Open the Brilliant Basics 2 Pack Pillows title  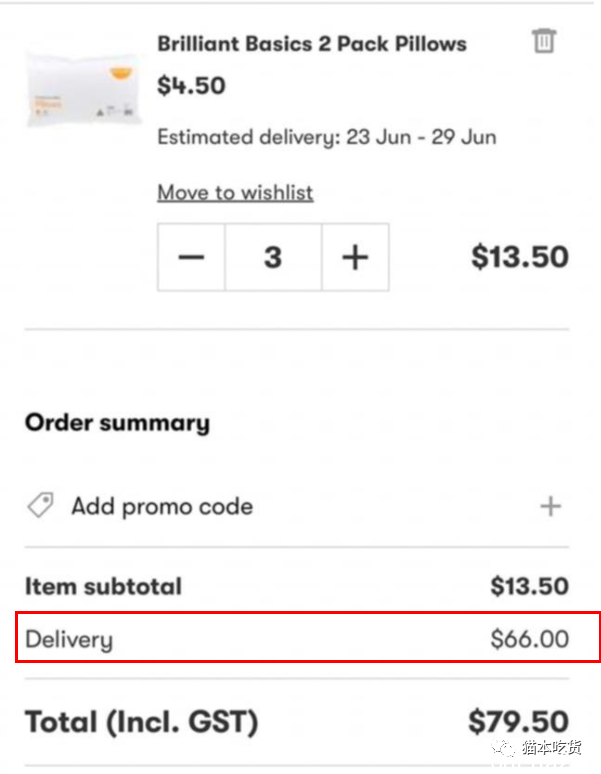[x=312, y=44]
